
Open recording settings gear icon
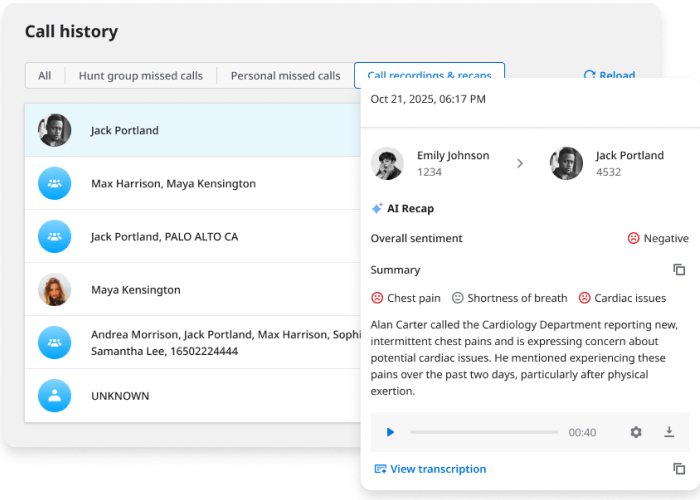pyautogui.click(x=636, y=432)
